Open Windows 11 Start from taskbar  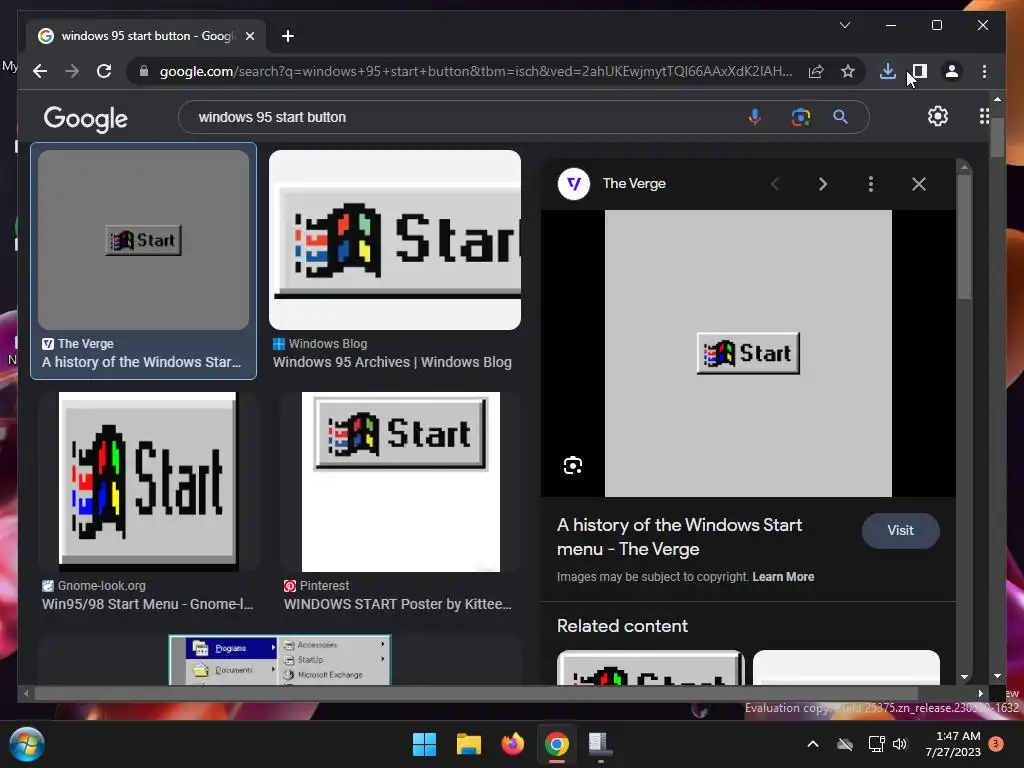pyautogui.click(x=424, y=744)
